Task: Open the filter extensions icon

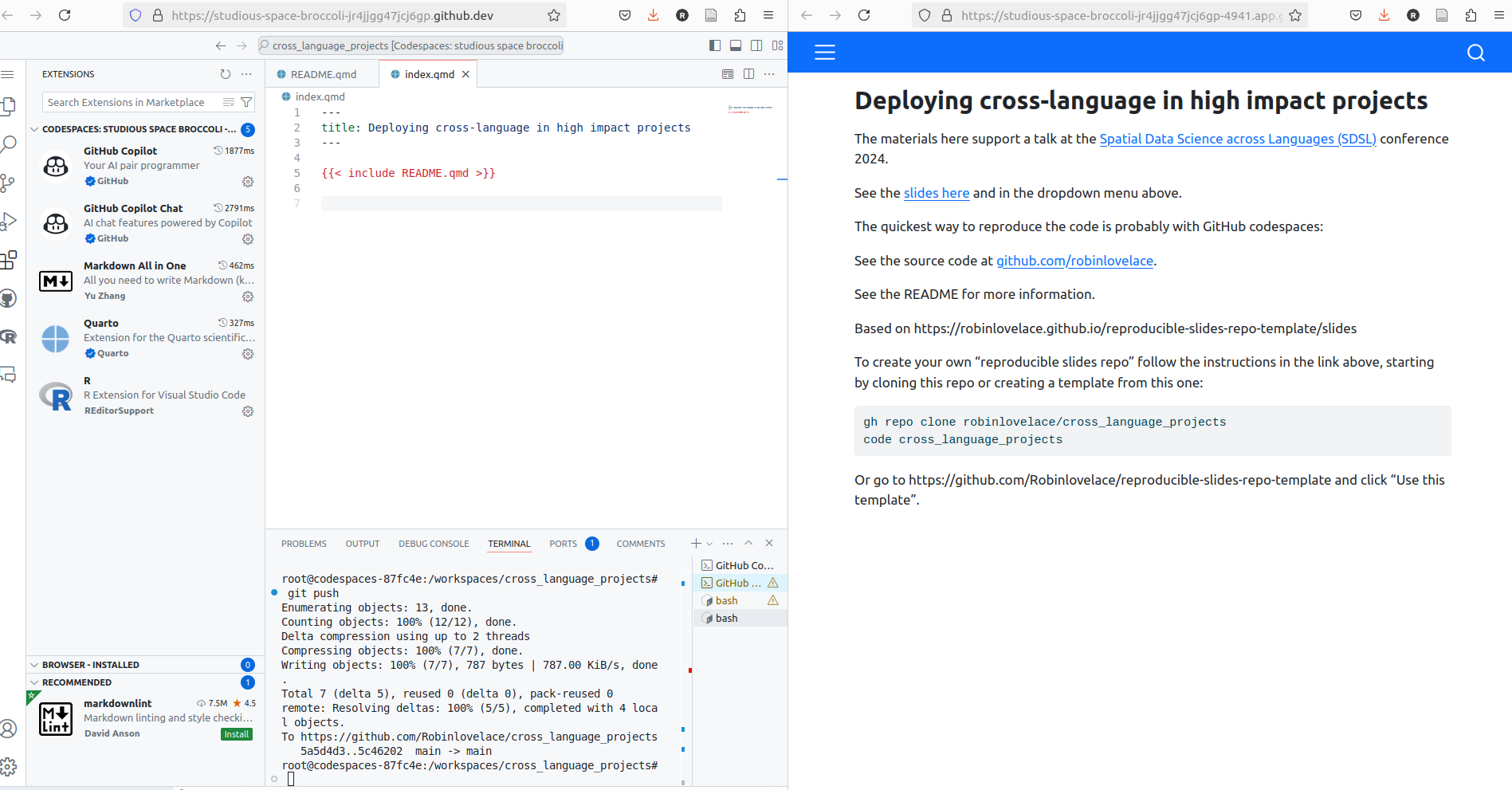Action: (x=246, y=102)
